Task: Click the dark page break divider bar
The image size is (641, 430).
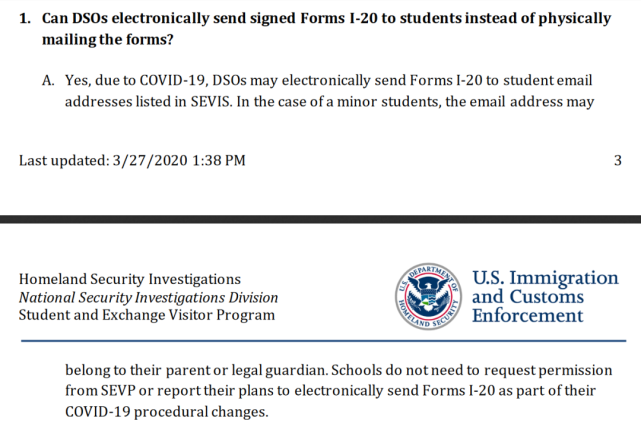Action: pyautogui.click(x=320, y=219)
